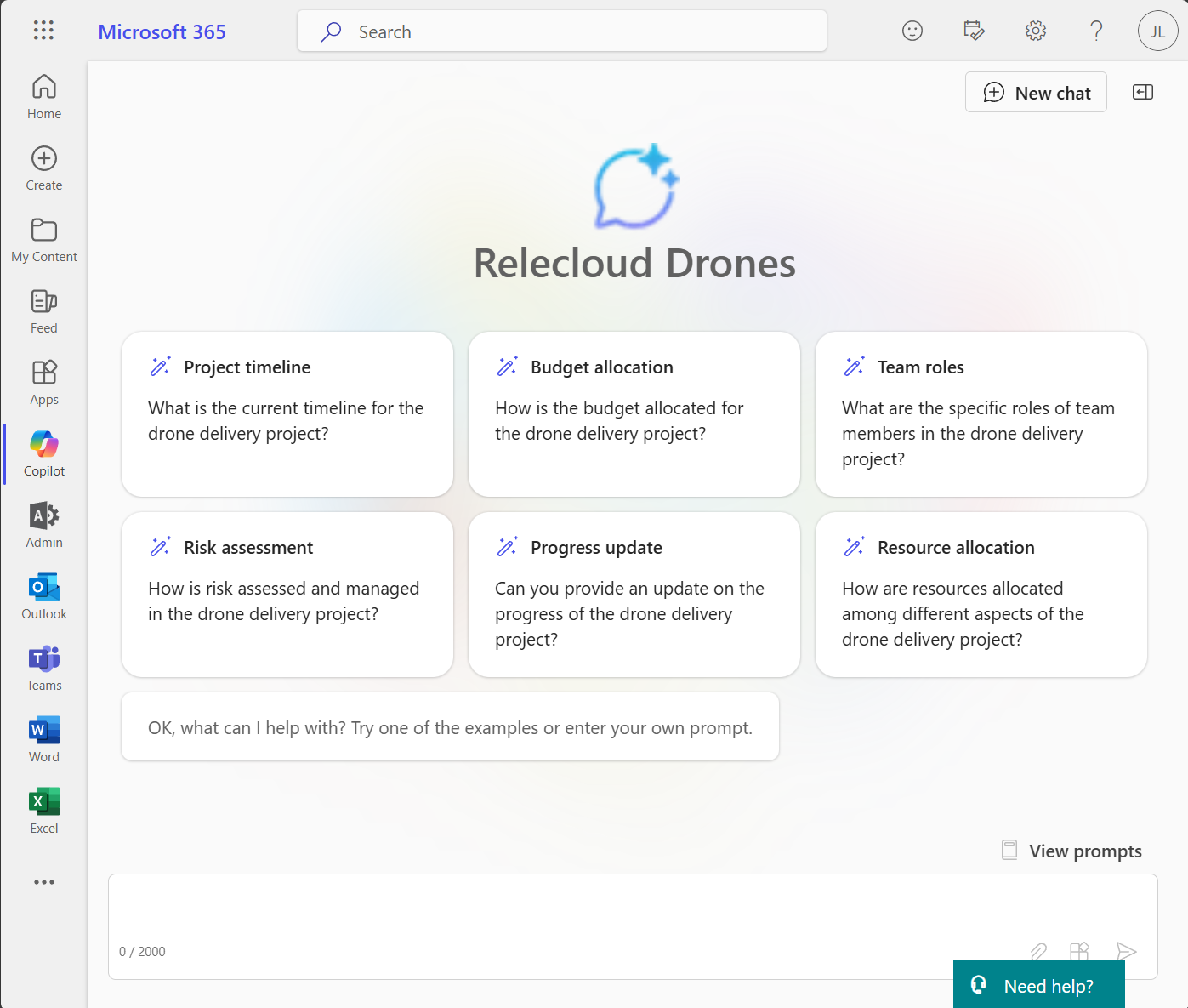Show more apps via ellipsis icon

tap(44, 882)
